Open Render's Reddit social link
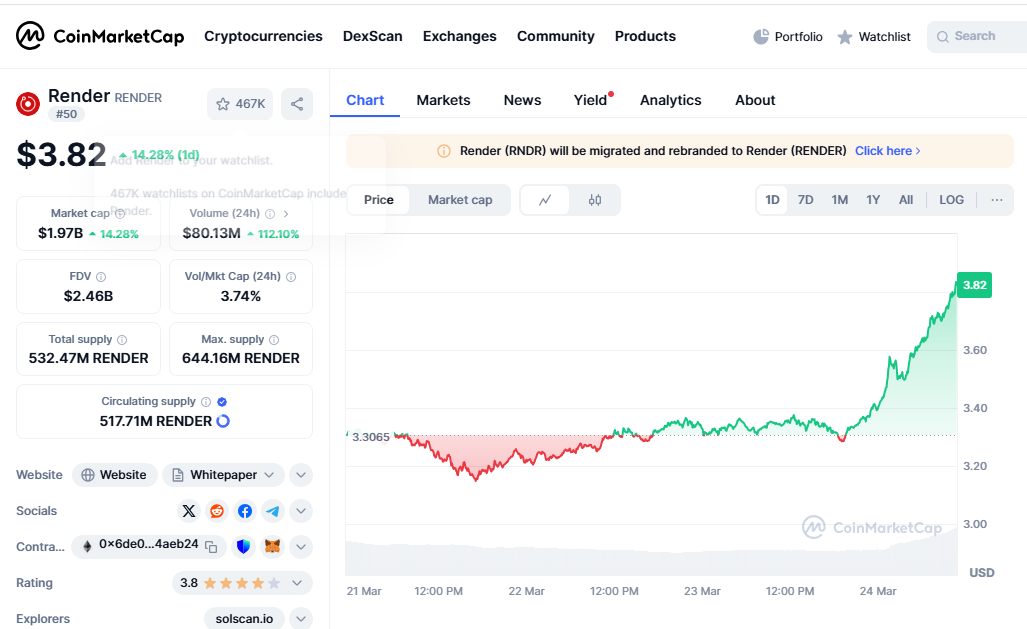This screenshot has width=1027, height=629. click(x=217, y=511)
